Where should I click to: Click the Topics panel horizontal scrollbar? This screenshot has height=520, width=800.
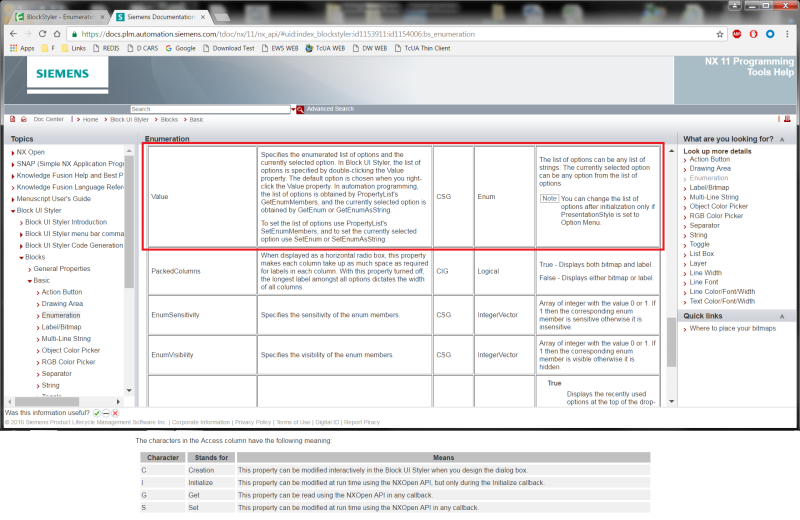(x=47, y=402)
